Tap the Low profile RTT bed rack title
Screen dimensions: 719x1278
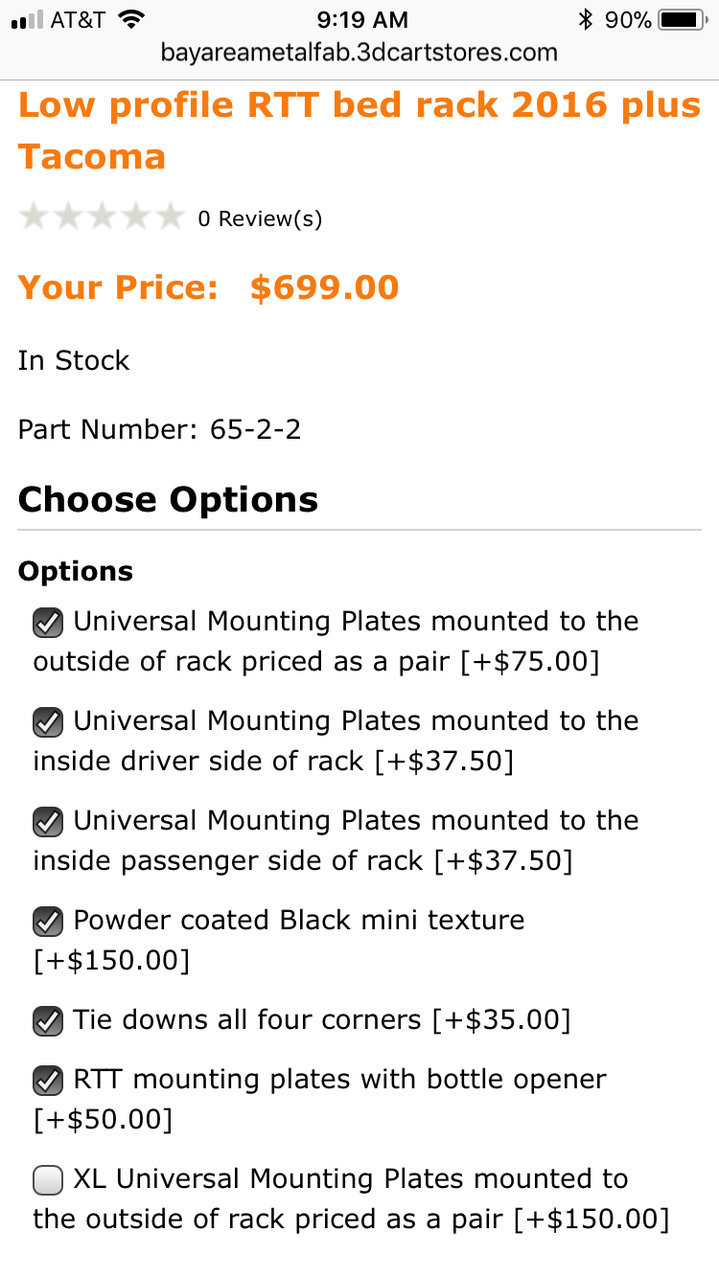pos(359,130)
